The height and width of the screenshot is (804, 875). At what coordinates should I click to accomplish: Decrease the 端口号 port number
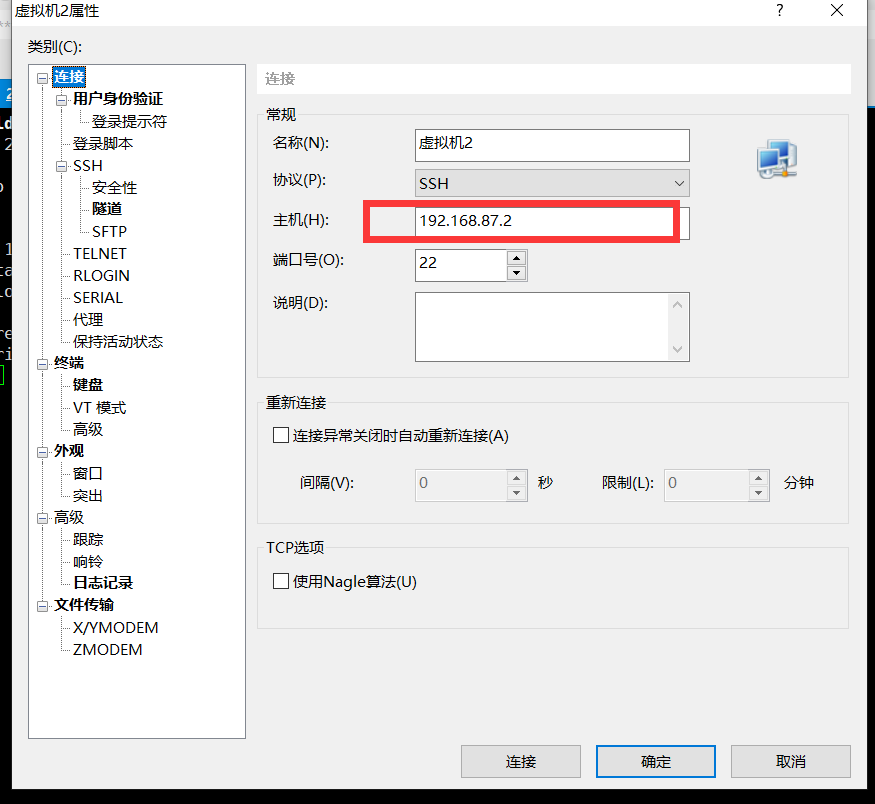coord(517,273)
